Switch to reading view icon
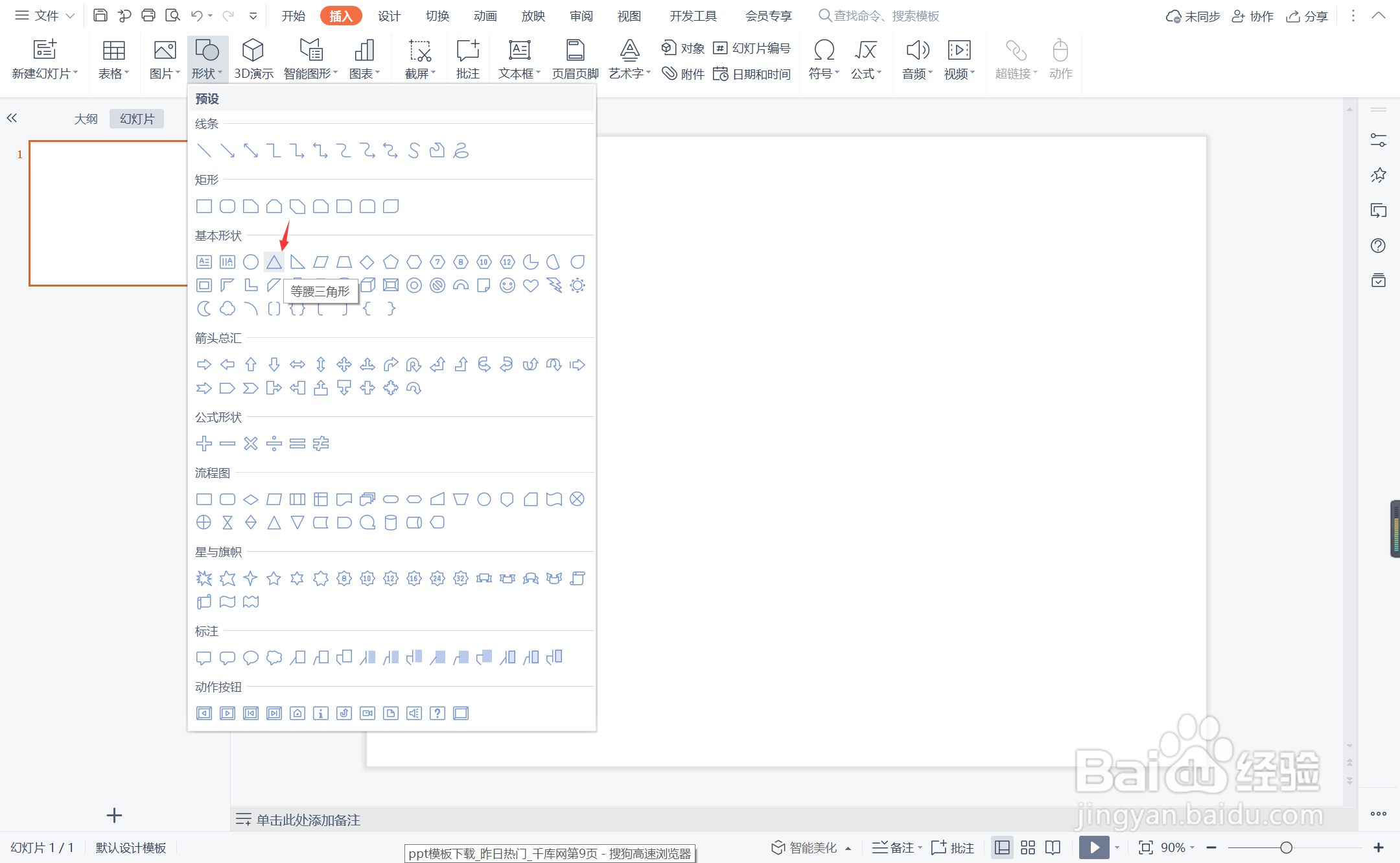This screenshot has width=1400, height=863. 1053,847
